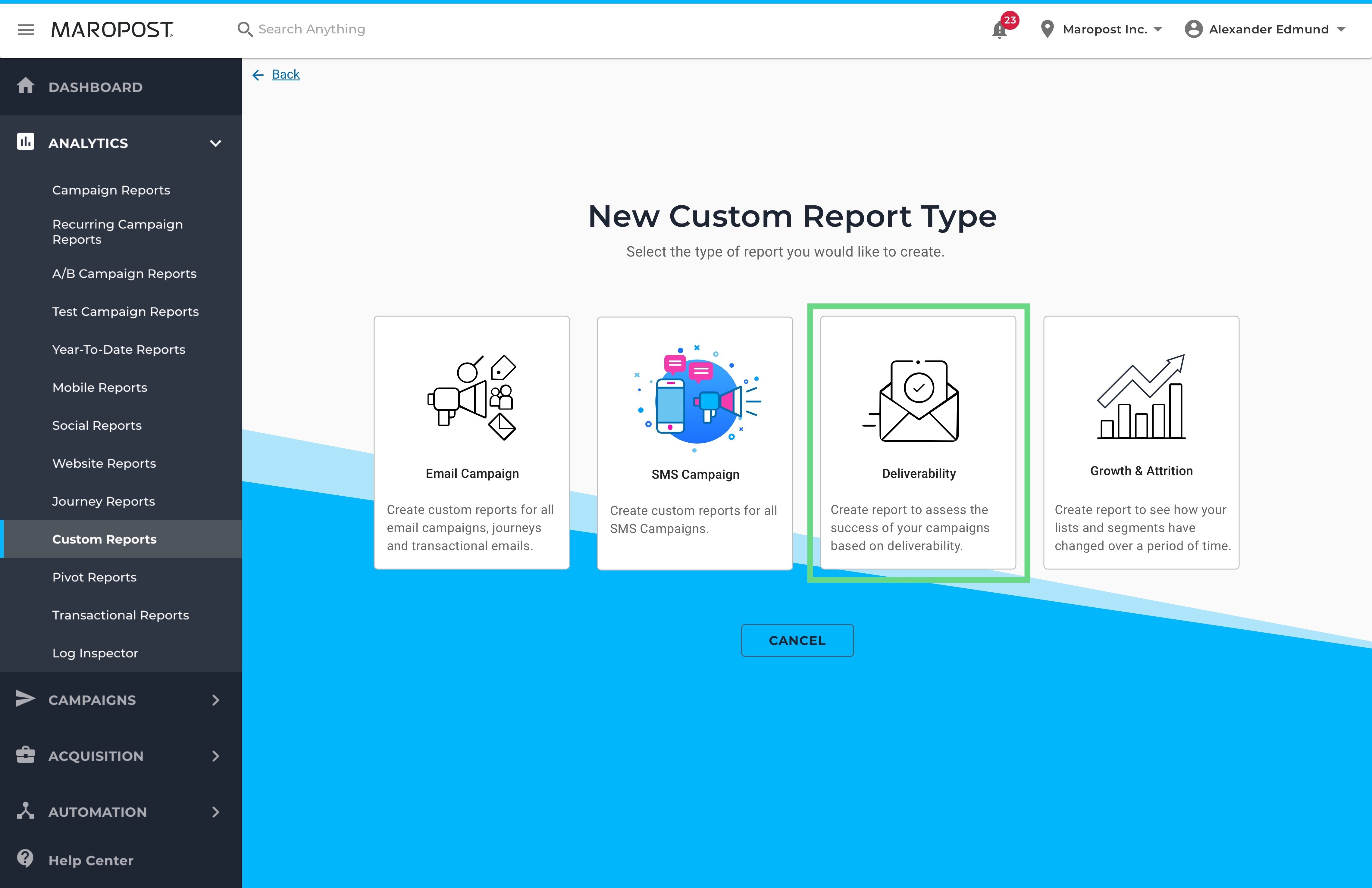
Task: Click the Acquisition briefcase icon
Action: click(25, 754)
